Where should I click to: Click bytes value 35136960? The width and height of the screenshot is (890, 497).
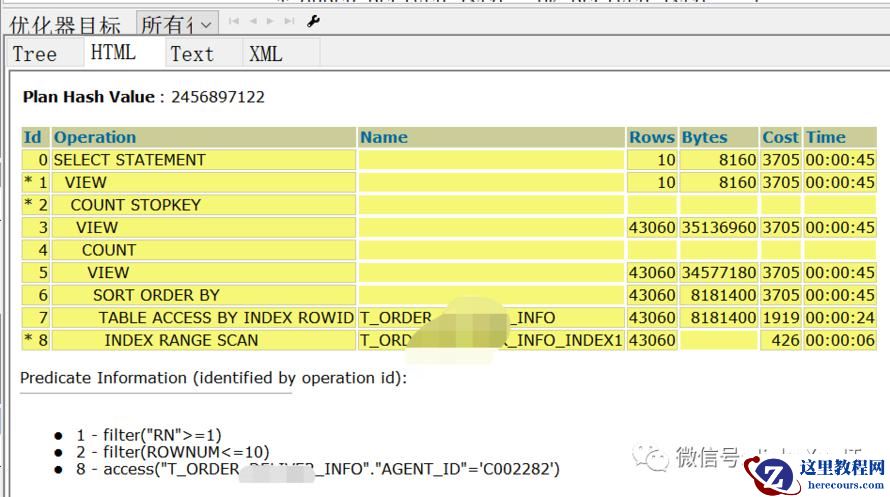(719, 228)
